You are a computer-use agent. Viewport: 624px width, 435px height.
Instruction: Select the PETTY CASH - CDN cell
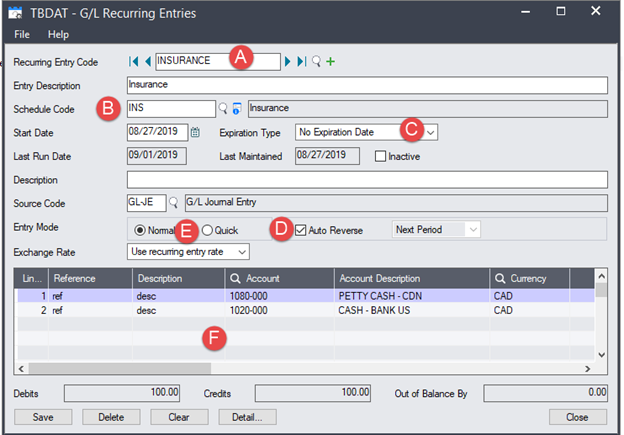pos(412,296)
